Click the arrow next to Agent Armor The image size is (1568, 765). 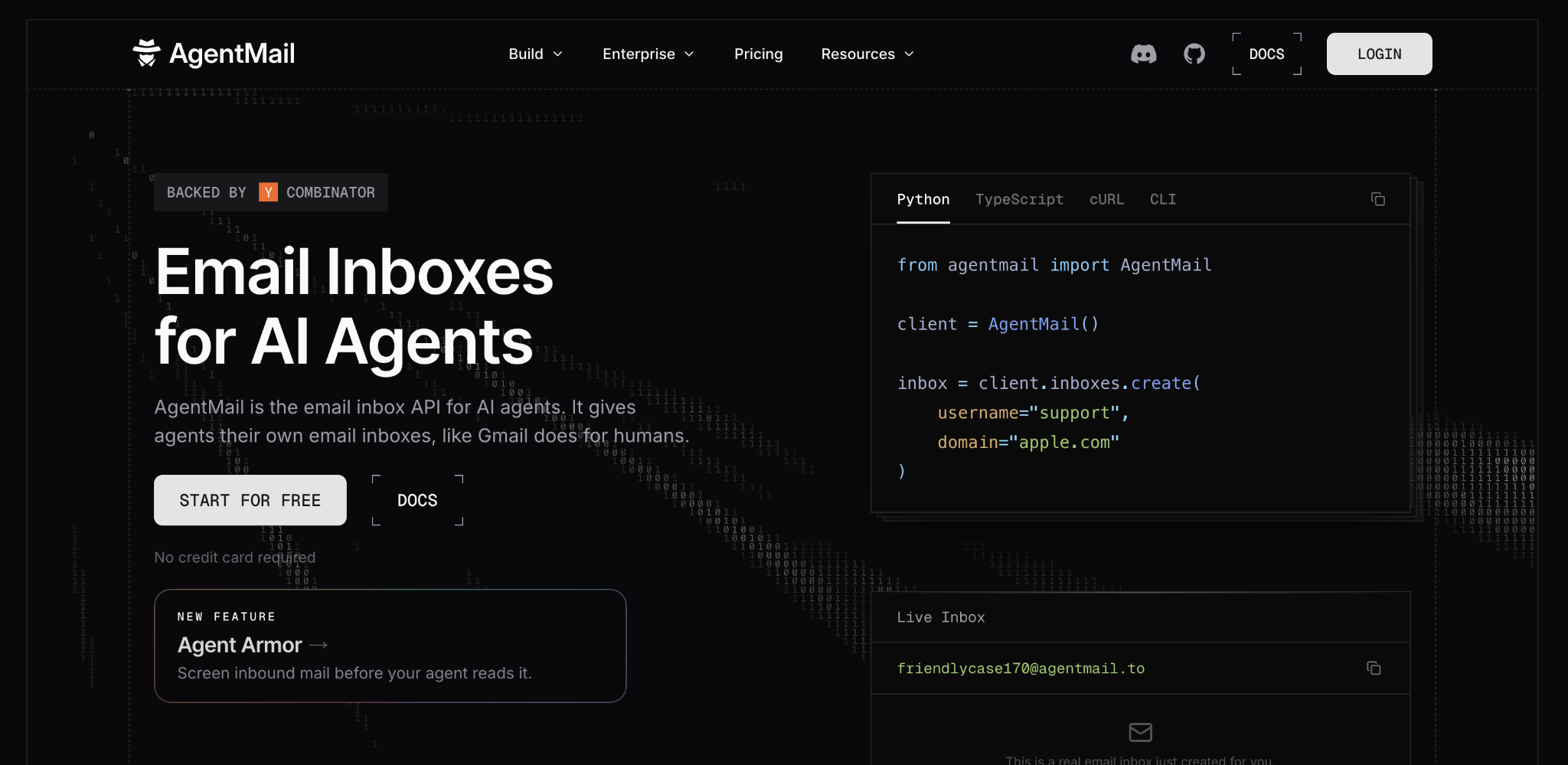318,646
